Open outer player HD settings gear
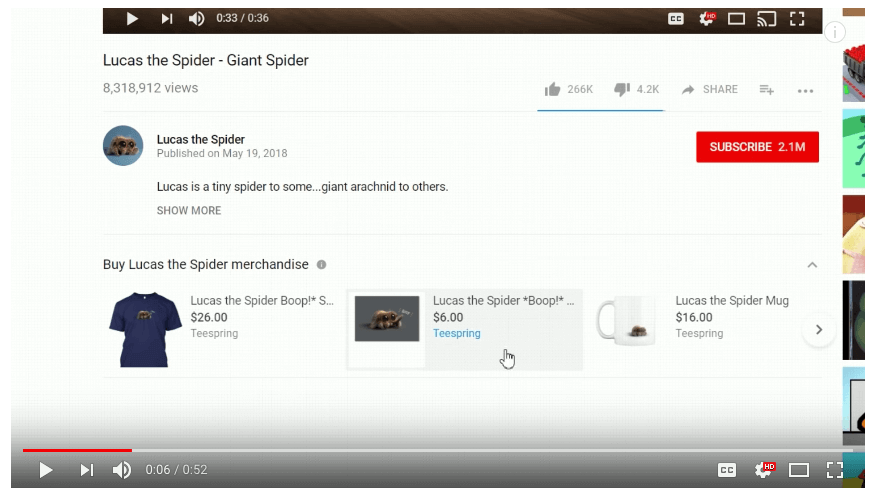This screenshot has width=871, height=496. pos(764,470)
